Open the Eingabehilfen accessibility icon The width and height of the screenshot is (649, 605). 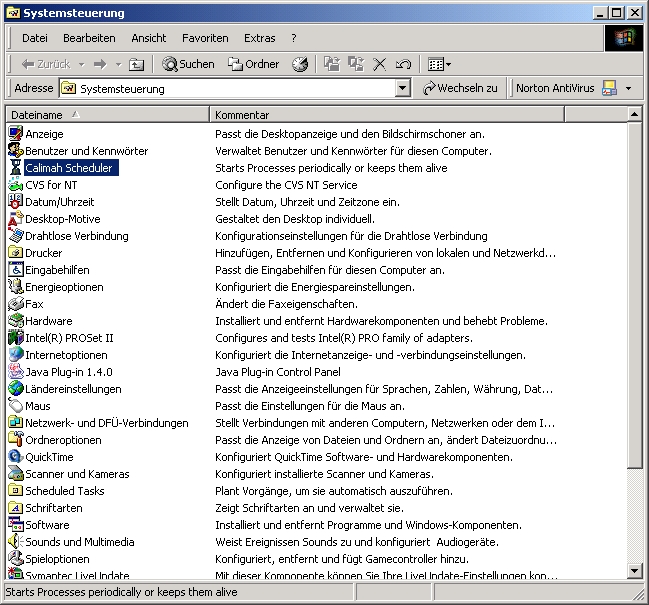click(x=16, y=269)
